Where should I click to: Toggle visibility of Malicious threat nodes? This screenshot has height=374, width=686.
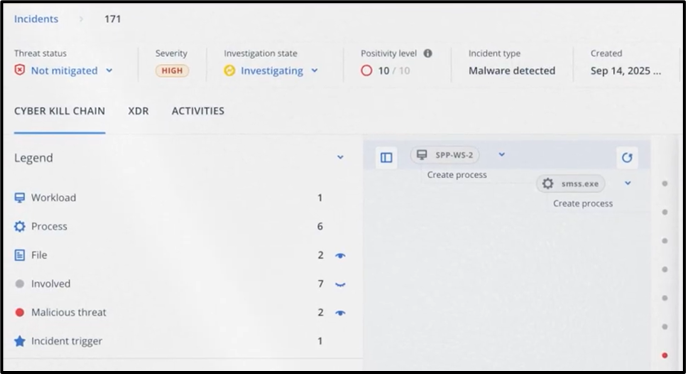tap(340, 313)
